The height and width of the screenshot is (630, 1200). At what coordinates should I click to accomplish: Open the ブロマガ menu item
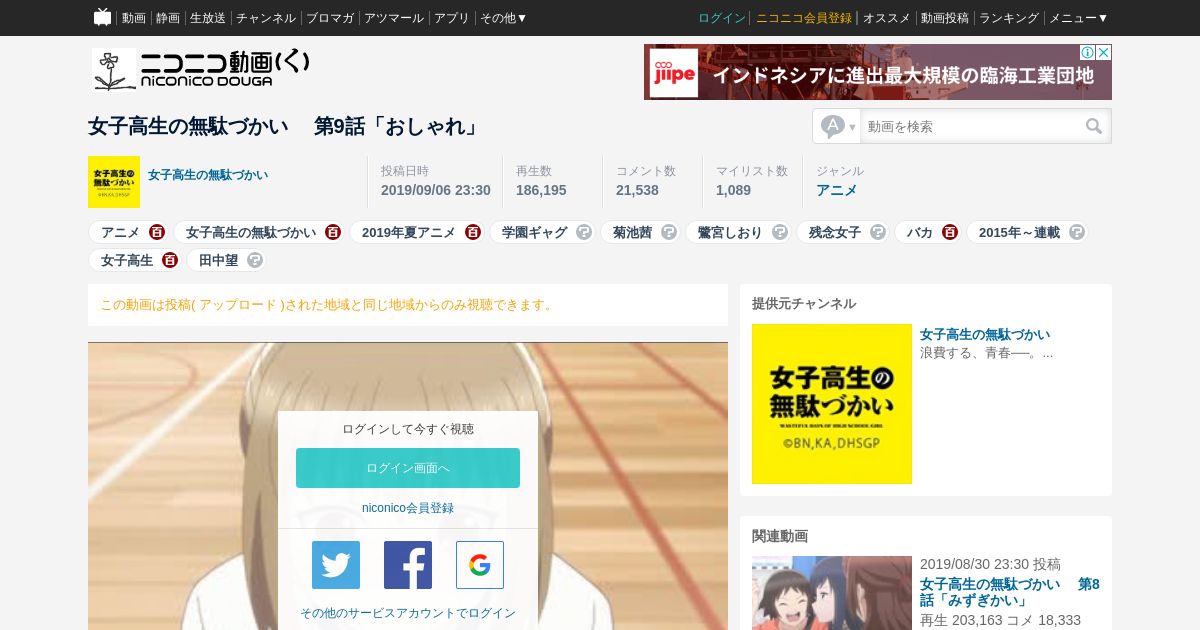point(330,18)
